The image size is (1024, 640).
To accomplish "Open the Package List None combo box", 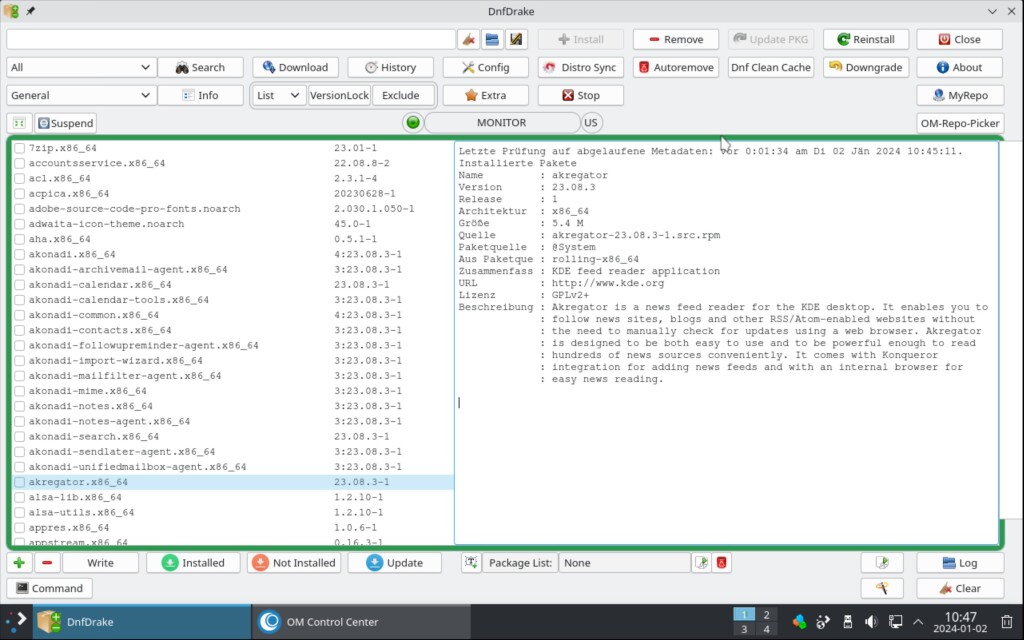I will 624,563.
